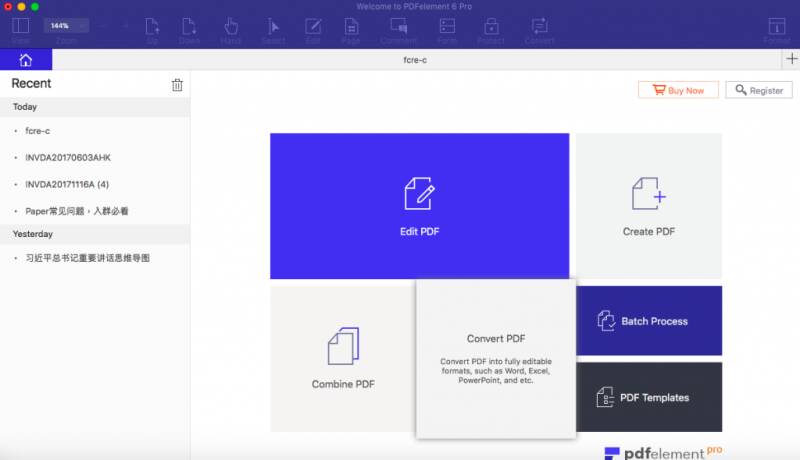
Task: Click the Register button
Action: [x=759, y=90]
